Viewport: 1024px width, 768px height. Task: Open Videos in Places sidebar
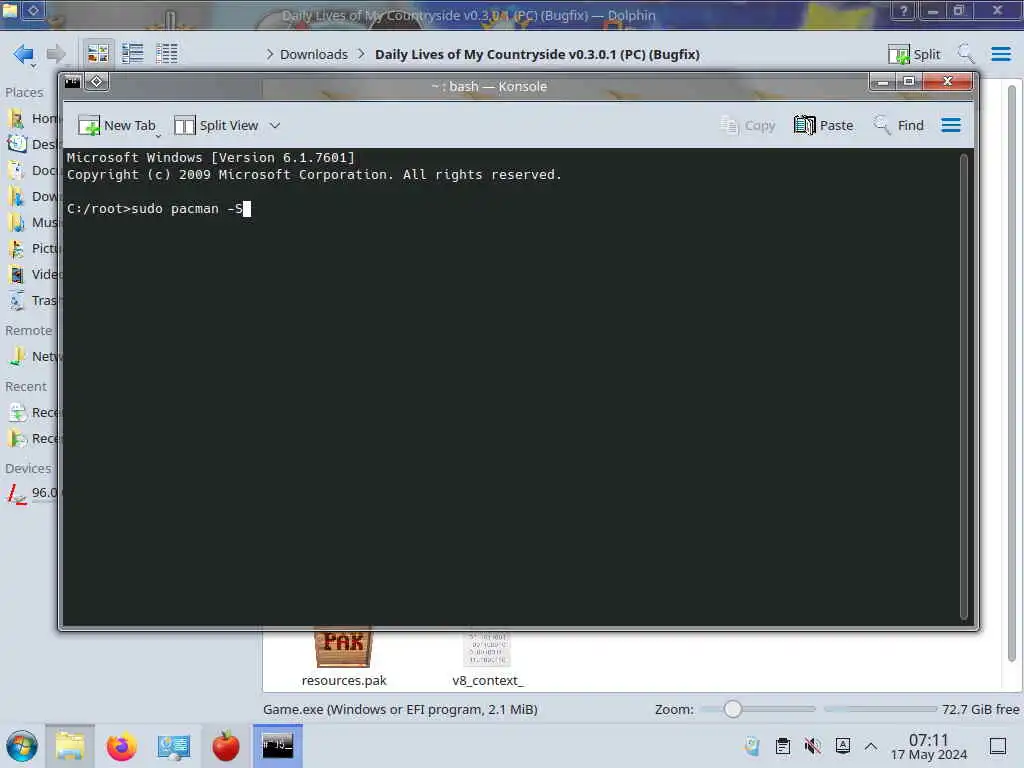pos(33,274)
